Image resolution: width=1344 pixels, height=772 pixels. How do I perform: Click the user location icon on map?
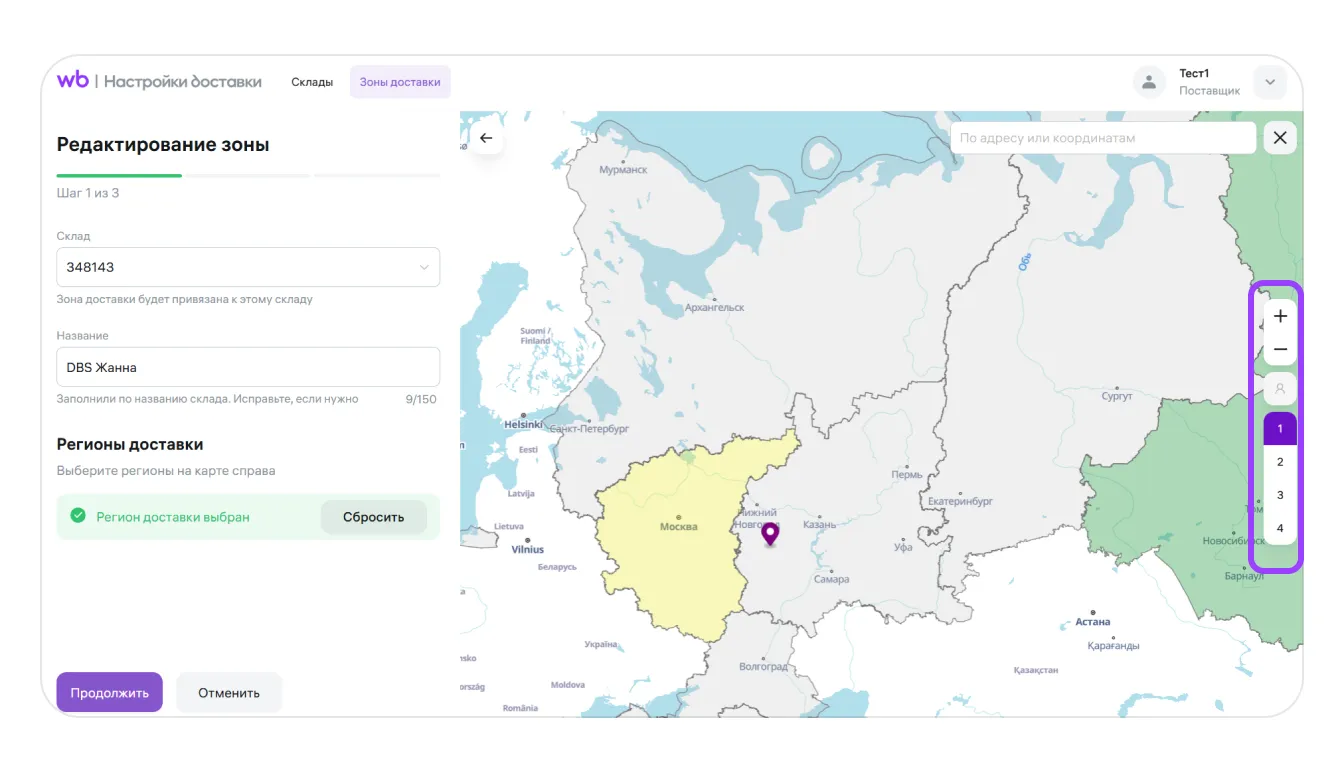pos(1280,389)
